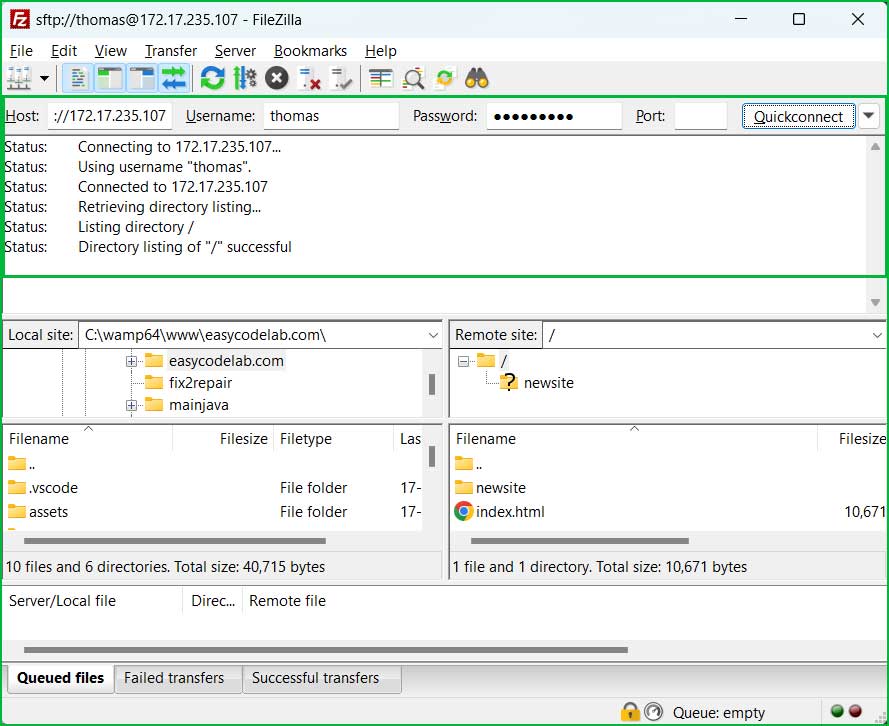Sort local files by Filetype column
The width and height of the screenshot is (889, 726).
pos(333,439)
